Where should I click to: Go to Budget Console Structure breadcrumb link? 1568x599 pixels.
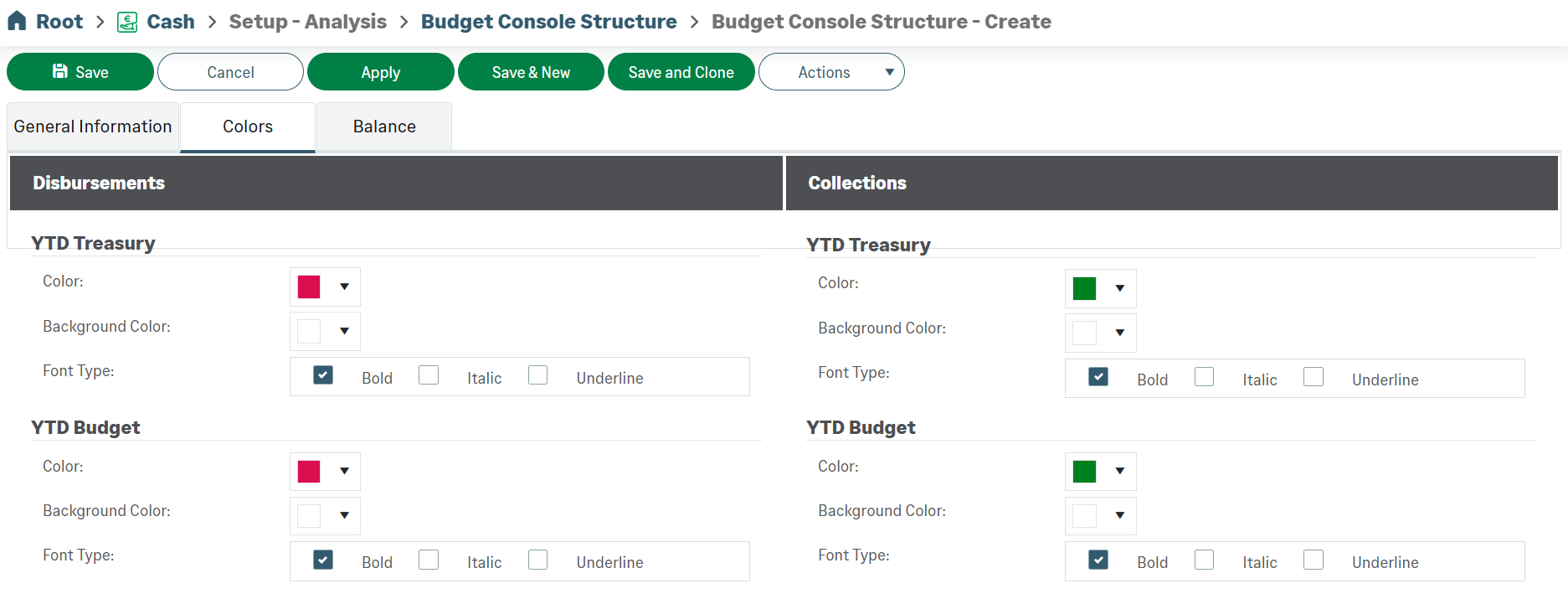[548, 22]
